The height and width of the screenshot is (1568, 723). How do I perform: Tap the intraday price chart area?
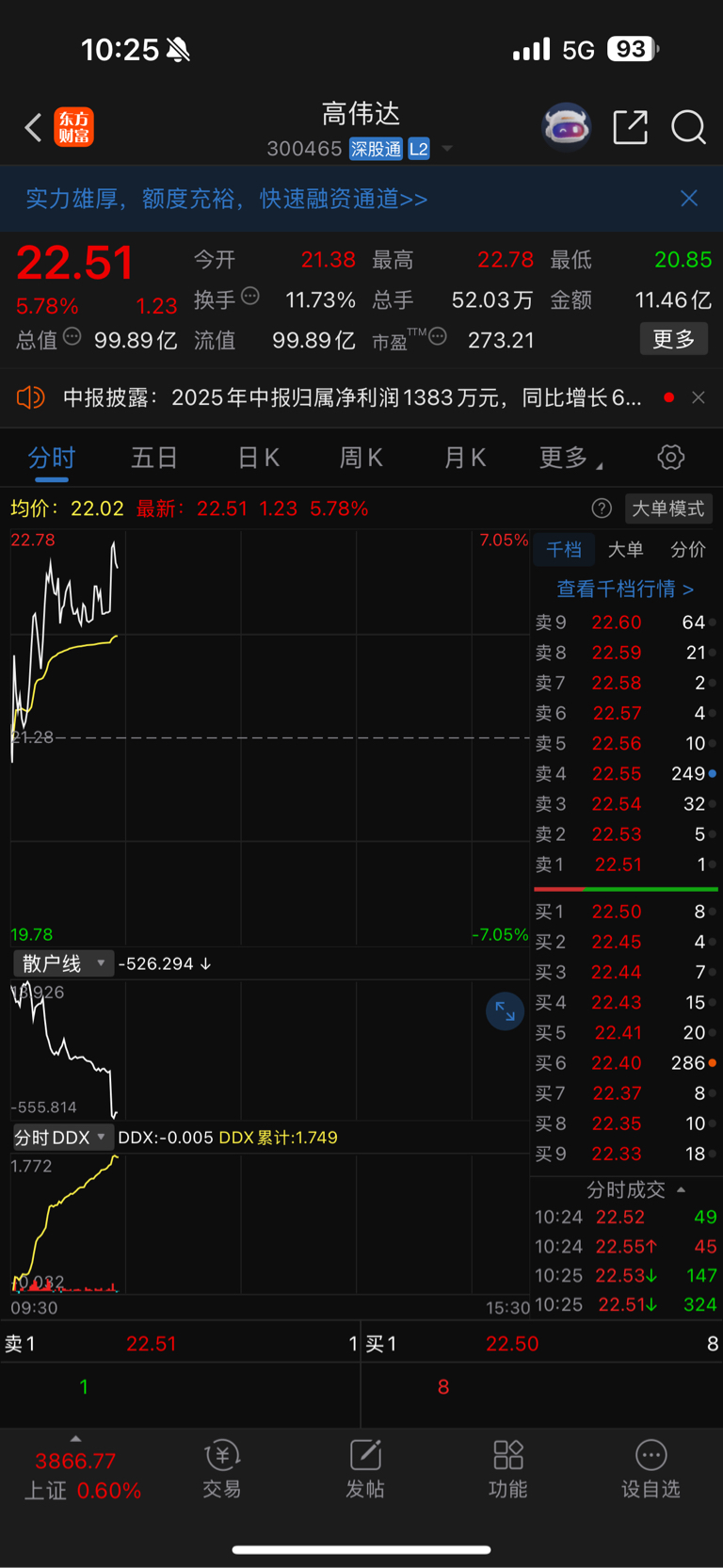point(270,737)
